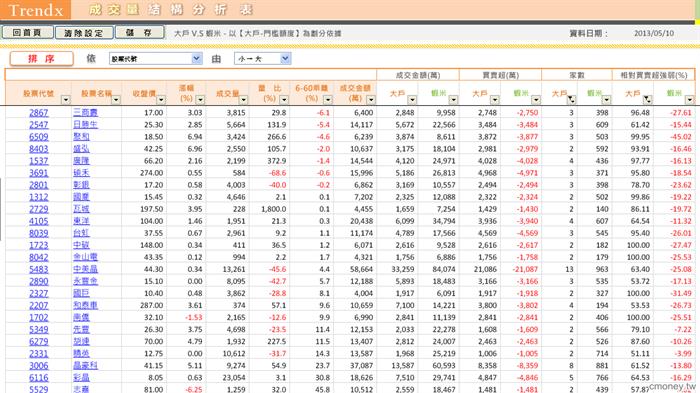The width and height of the screenshot is (700, 393).
Task: Open filter arrow on 股票代號 column
Action: click(66, 100)
